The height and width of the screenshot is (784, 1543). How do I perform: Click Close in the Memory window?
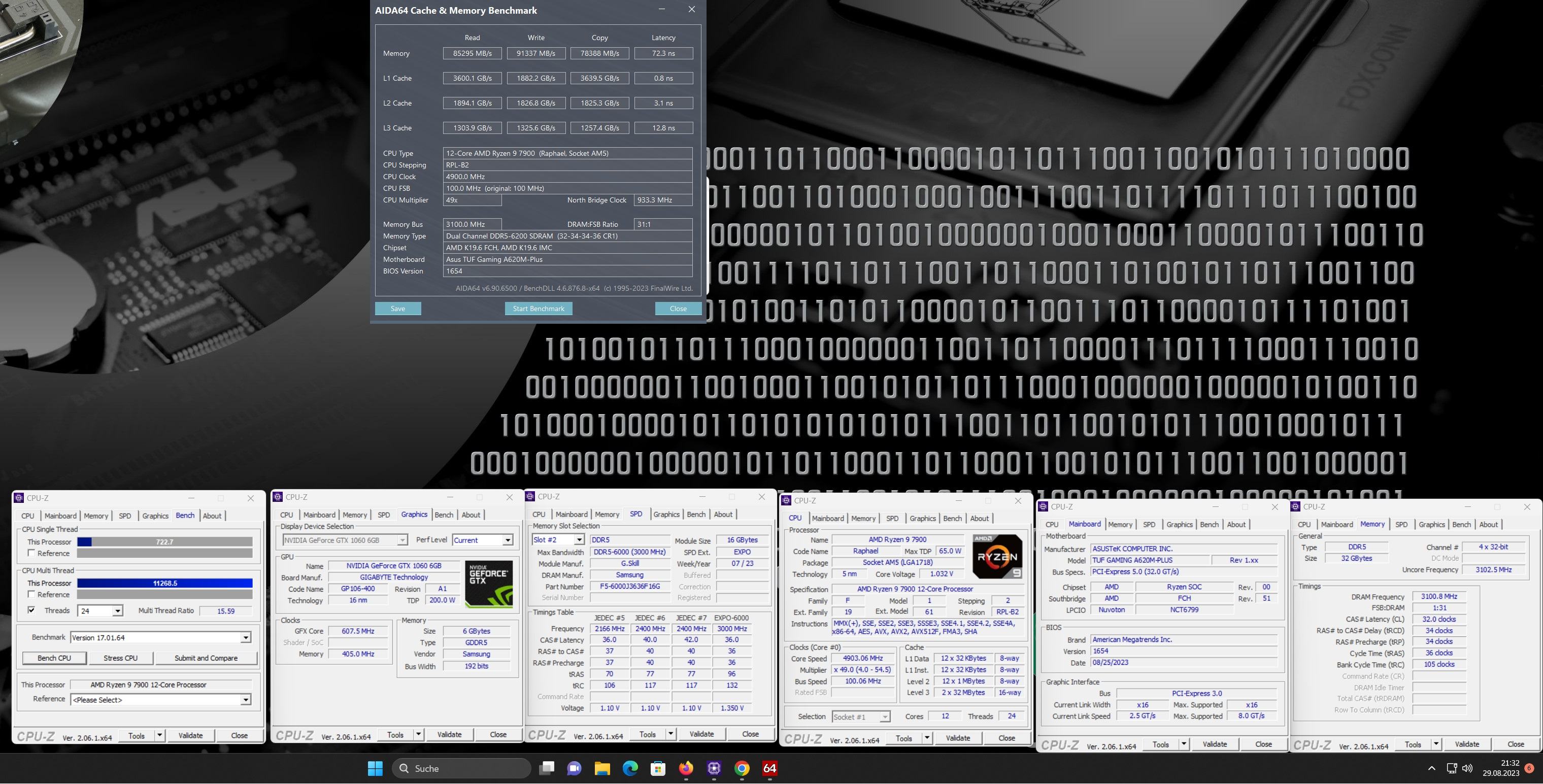click(1516, 744)
